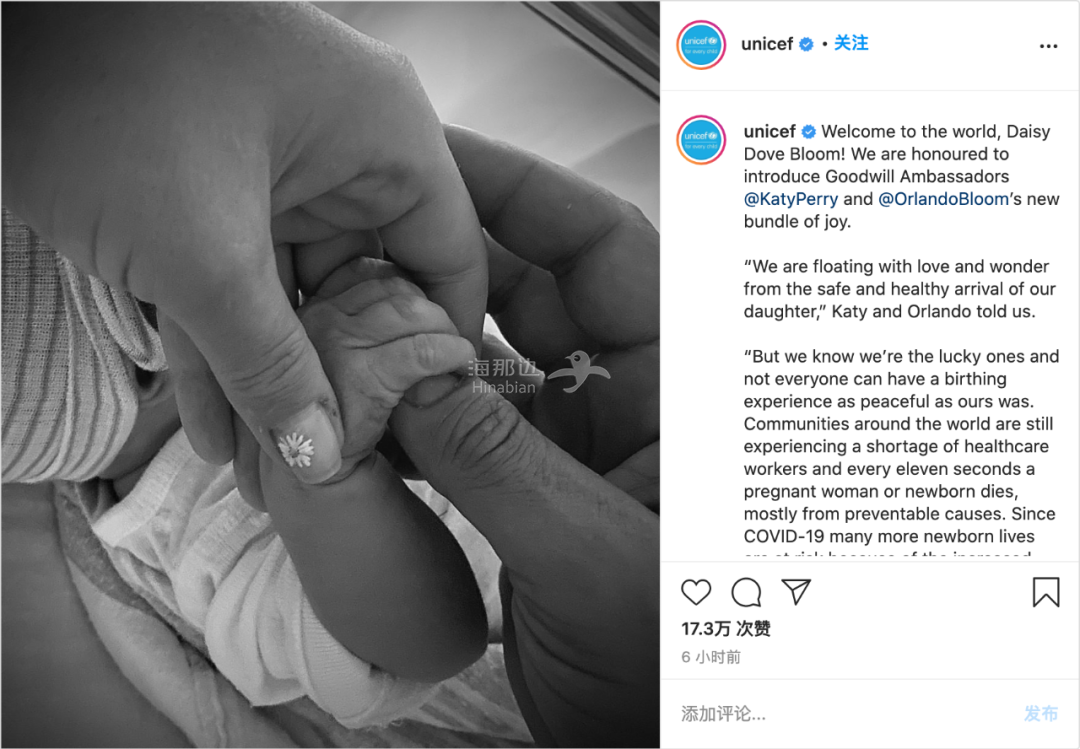Image resolution: width=1080 pixels, height=749 pixels.
Task: Click the 6 小时前 timestamp
Action: (x=711, y=657)
